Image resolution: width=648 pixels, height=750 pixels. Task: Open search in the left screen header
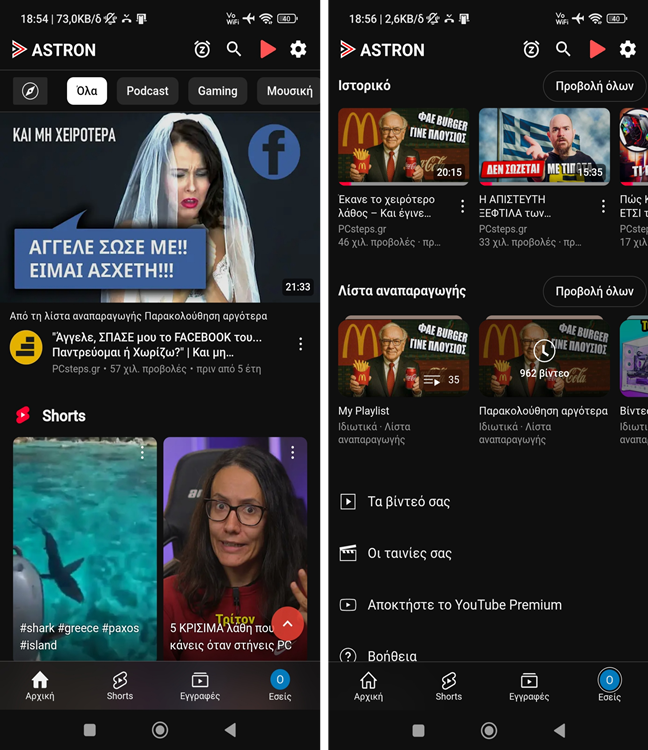234,49
